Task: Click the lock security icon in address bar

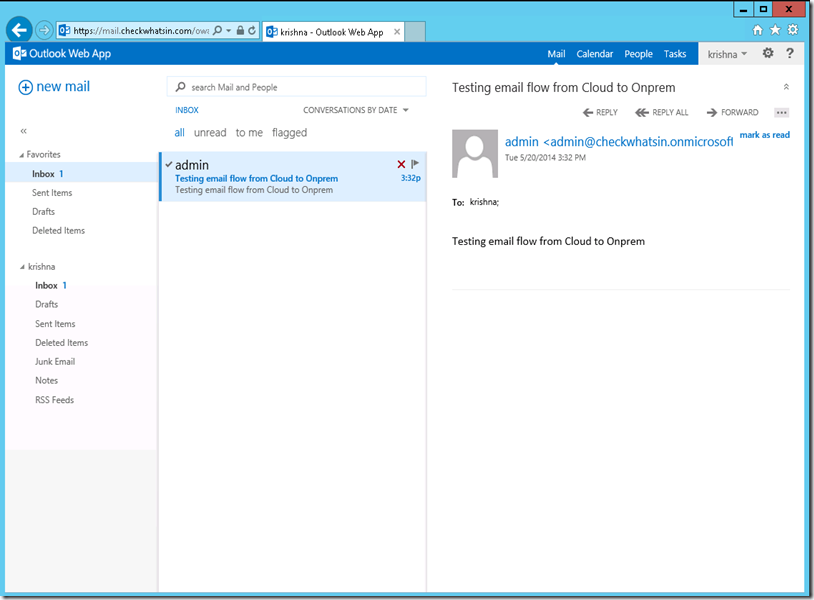Action: pos(240,31)
